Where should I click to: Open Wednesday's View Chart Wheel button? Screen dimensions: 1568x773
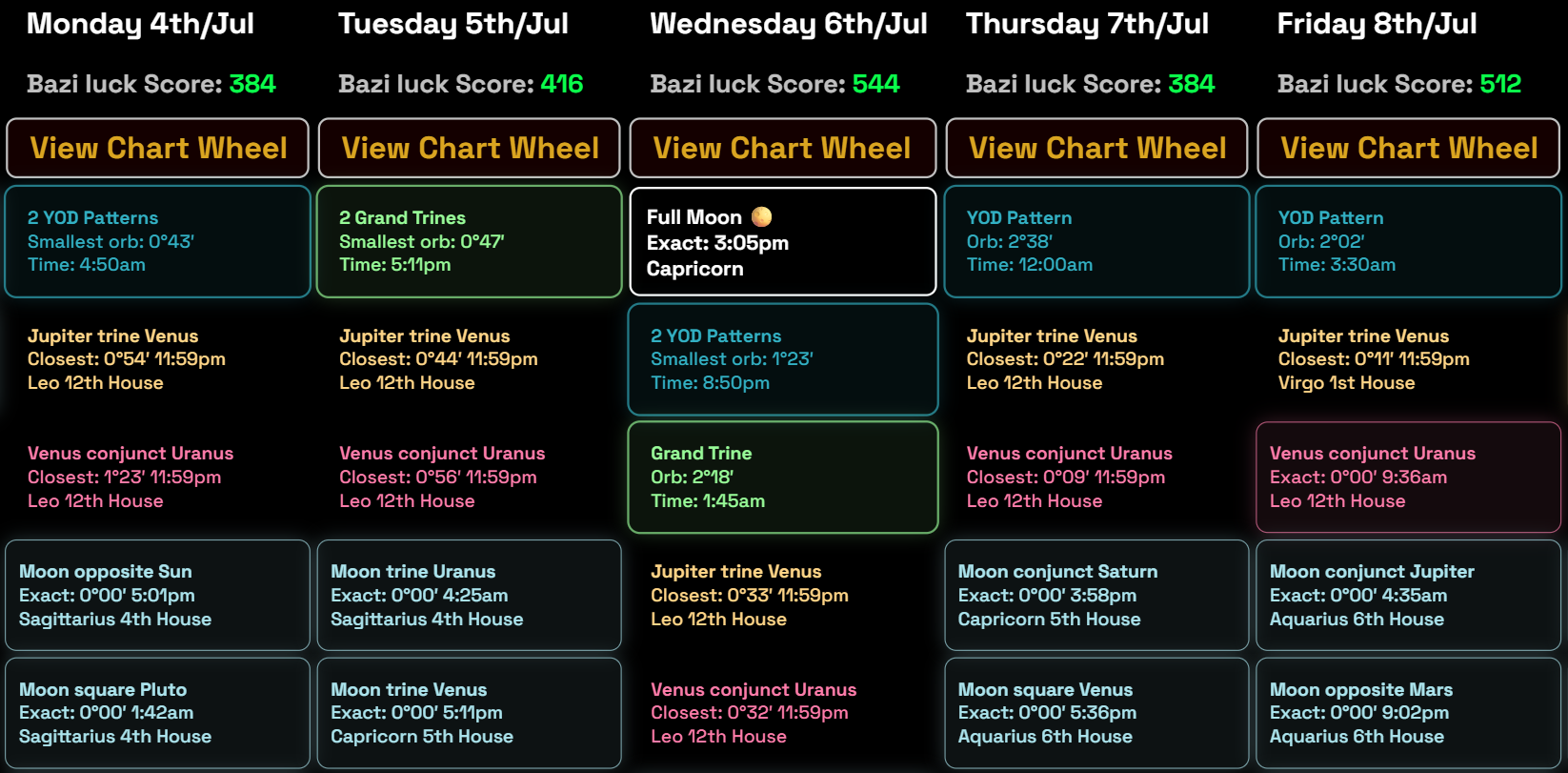tap(782, 148)
